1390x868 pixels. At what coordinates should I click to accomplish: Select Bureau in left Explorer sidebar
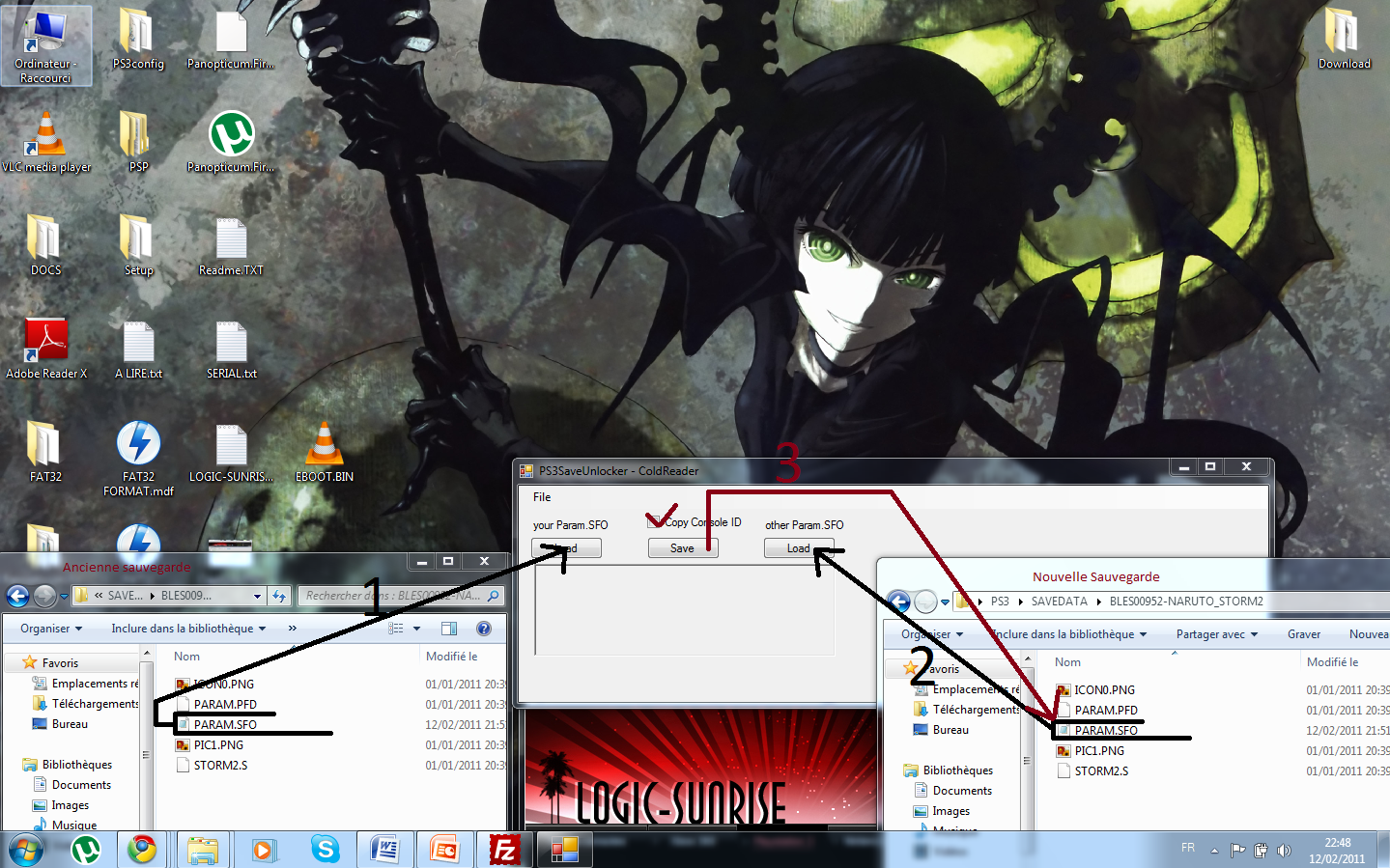point(70,724)
